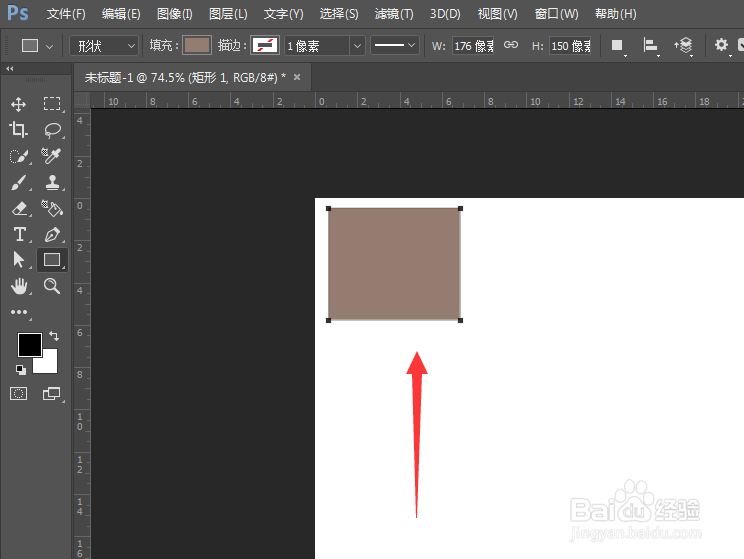Toggle Quick Mask mode
Image resolution: width=744 pixels, height=559 pixels.
[x=19, y=393]
